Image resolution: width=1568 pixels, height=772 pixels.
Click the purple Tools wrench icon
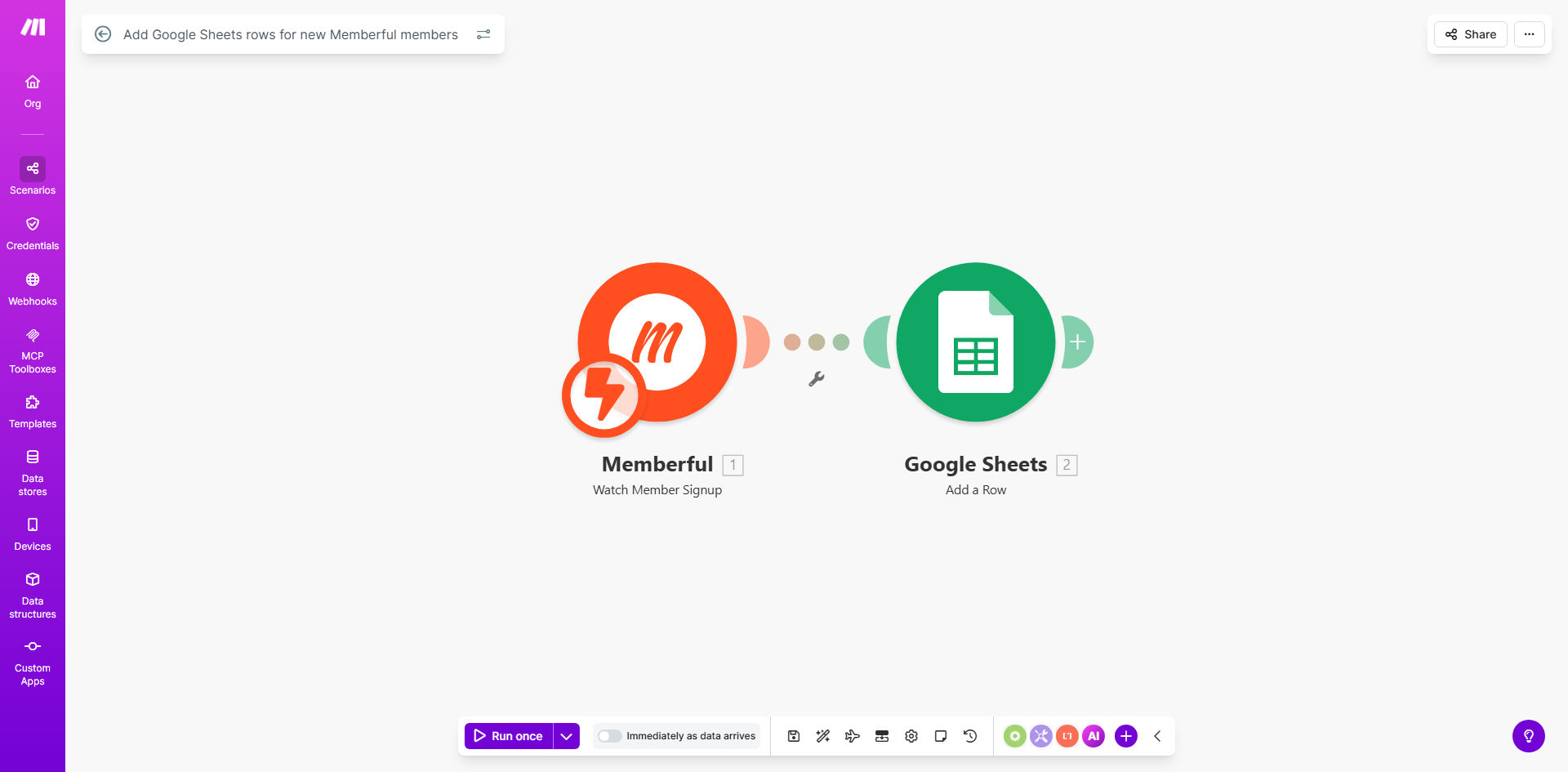[x=1041, y=736]
